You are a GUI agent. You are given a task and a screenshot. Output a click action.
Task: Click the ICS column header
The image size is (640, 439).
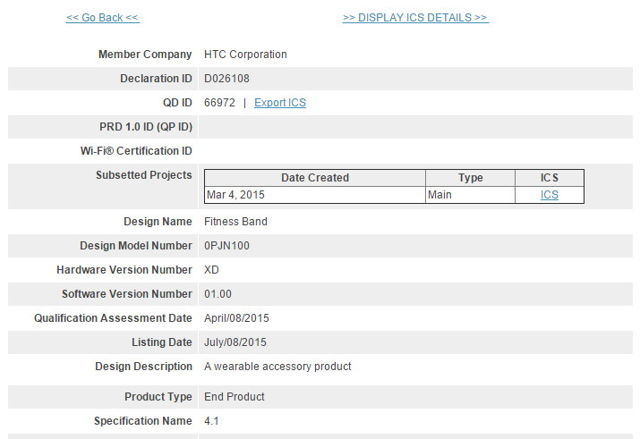549,178
